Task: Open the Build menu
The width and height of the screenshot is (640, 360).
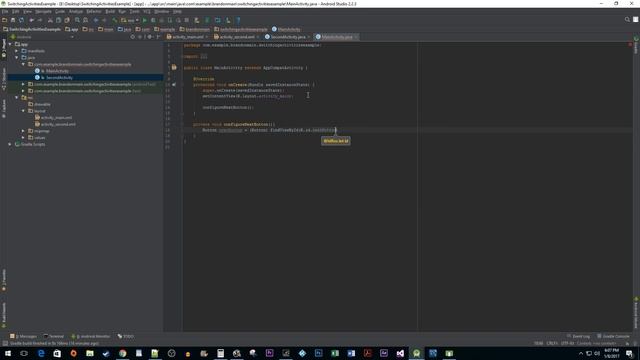Action: pos(110,11)
